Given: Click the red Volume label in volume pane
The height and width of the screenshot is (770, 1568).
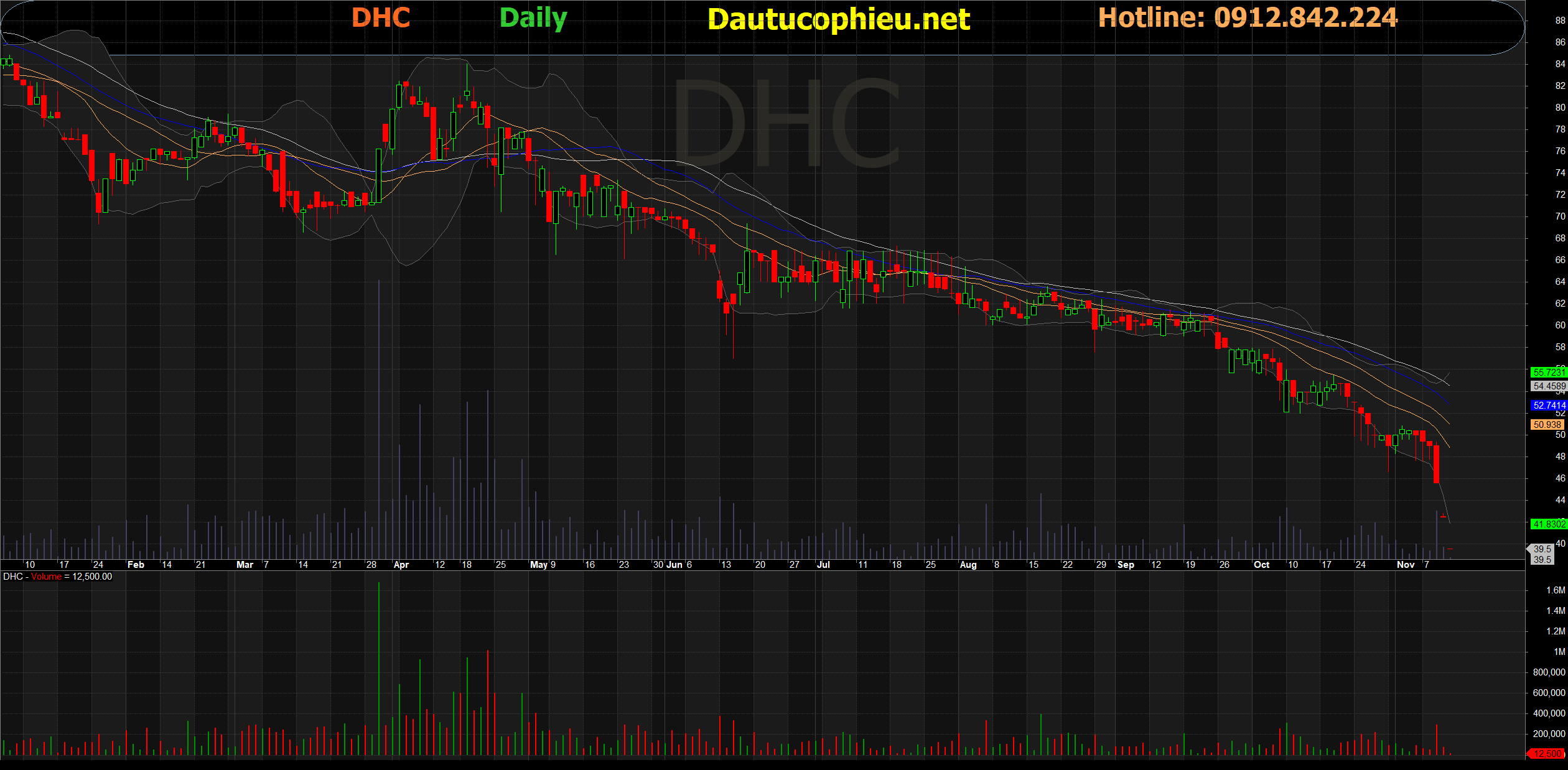Looking at the screenshot, I should pos(47,577).
